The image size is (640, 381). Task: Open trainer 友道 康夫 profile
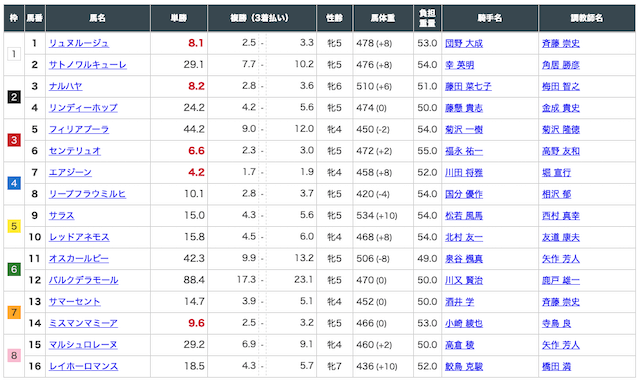(561, 237)
